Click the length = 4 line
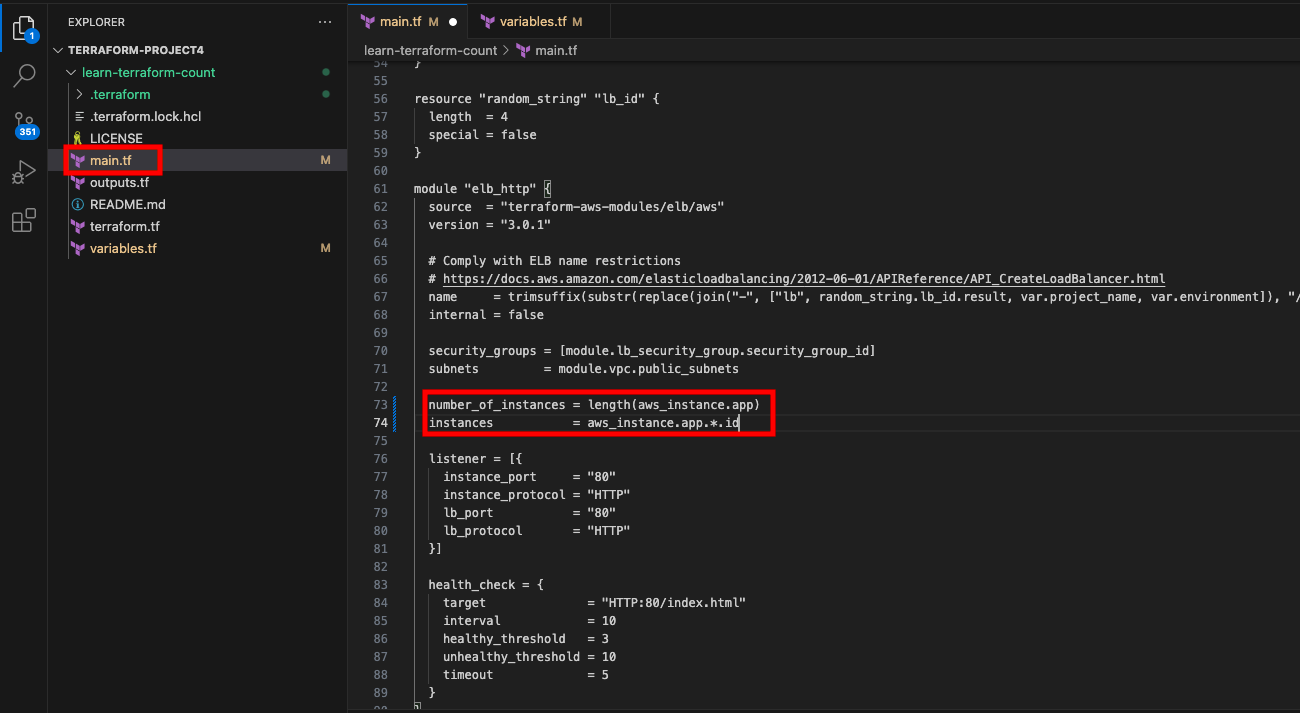 coord(468,117)
